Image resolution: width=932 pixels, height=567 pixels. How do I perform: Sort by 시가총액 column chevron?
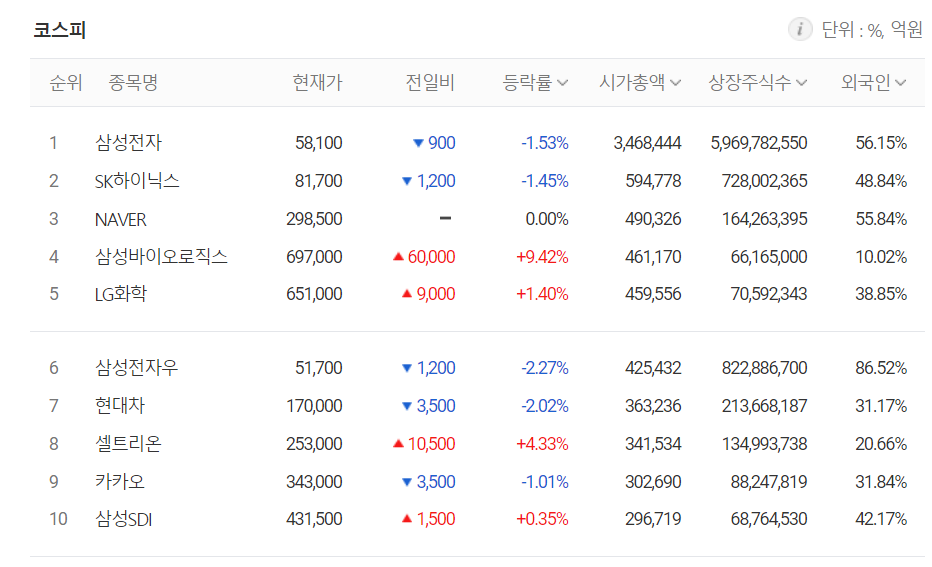tap(675, 83)
